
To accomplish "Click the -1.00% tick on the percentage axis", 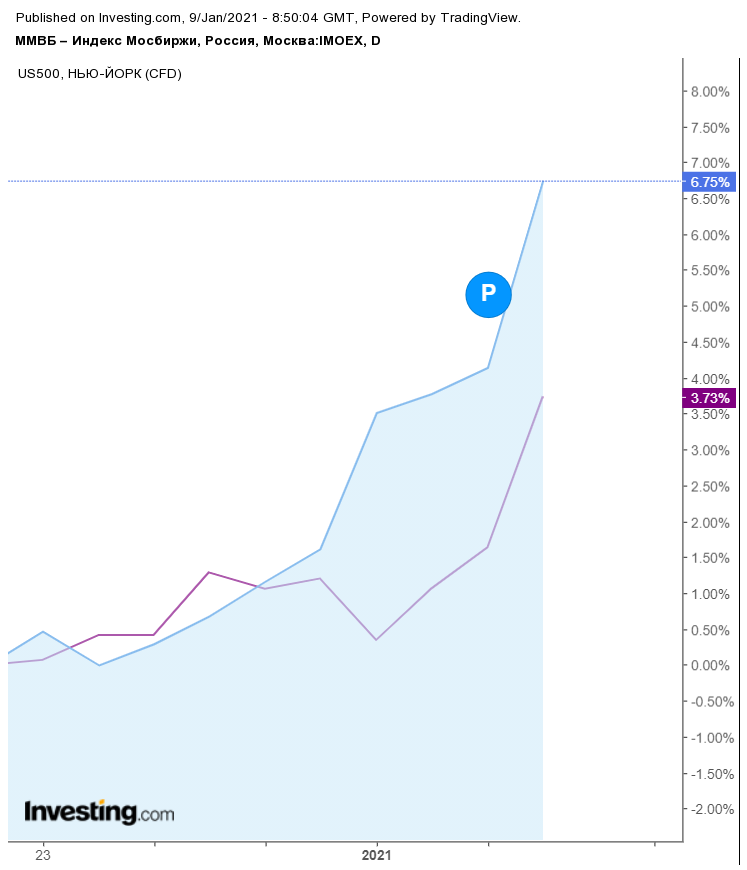I will [x=708, y=738].
